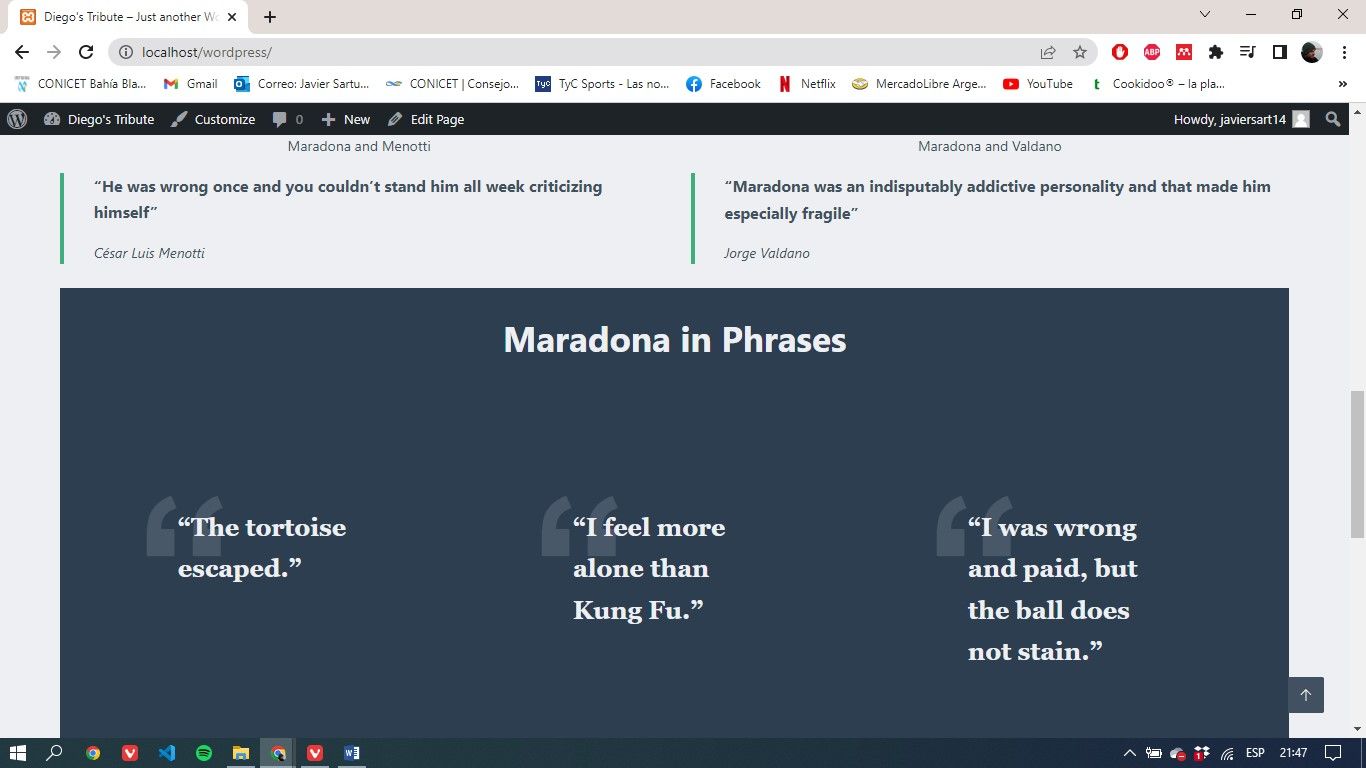
Task: Close the Diego's Tribute tab
Action: (232, 17)
